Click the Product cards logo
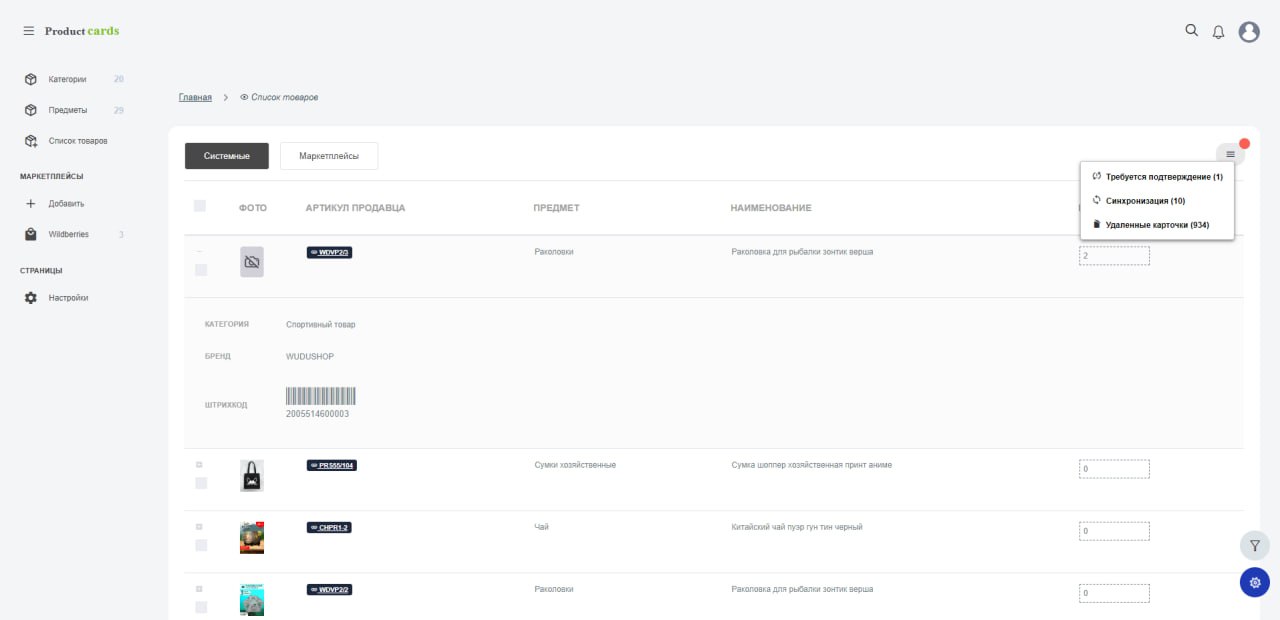The width and height of the screenshot is (1280, 620). (x=82, y=31)
